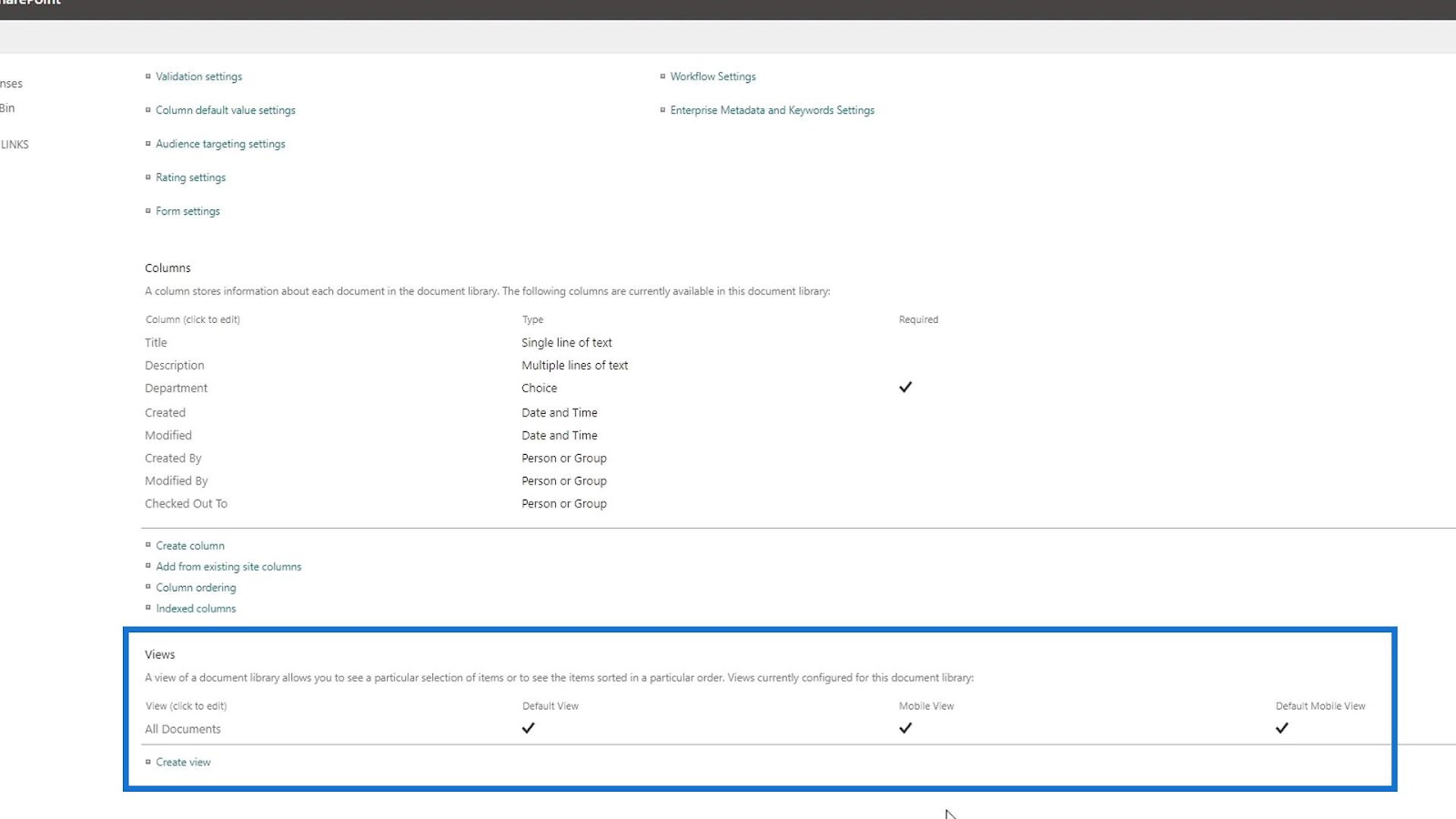Edit the Department column
1456x819 pixels.
click(177, 389)
